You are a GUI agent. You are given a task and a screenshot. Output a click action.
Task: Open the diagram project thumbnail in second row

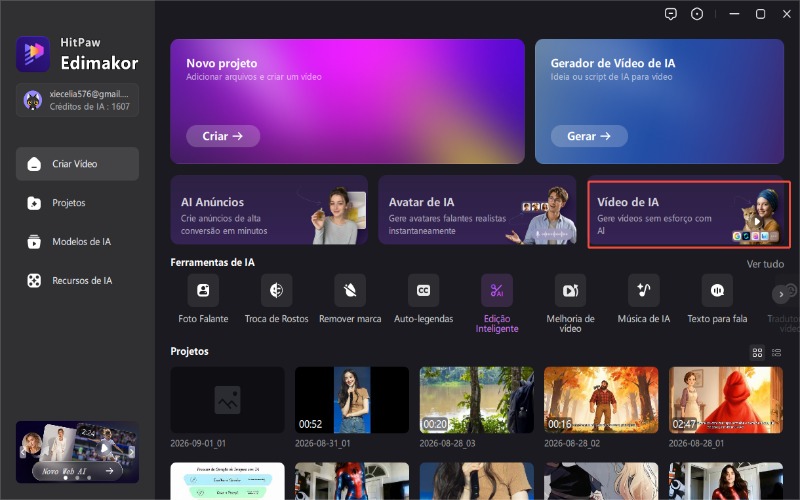click(x=228, y=481)
